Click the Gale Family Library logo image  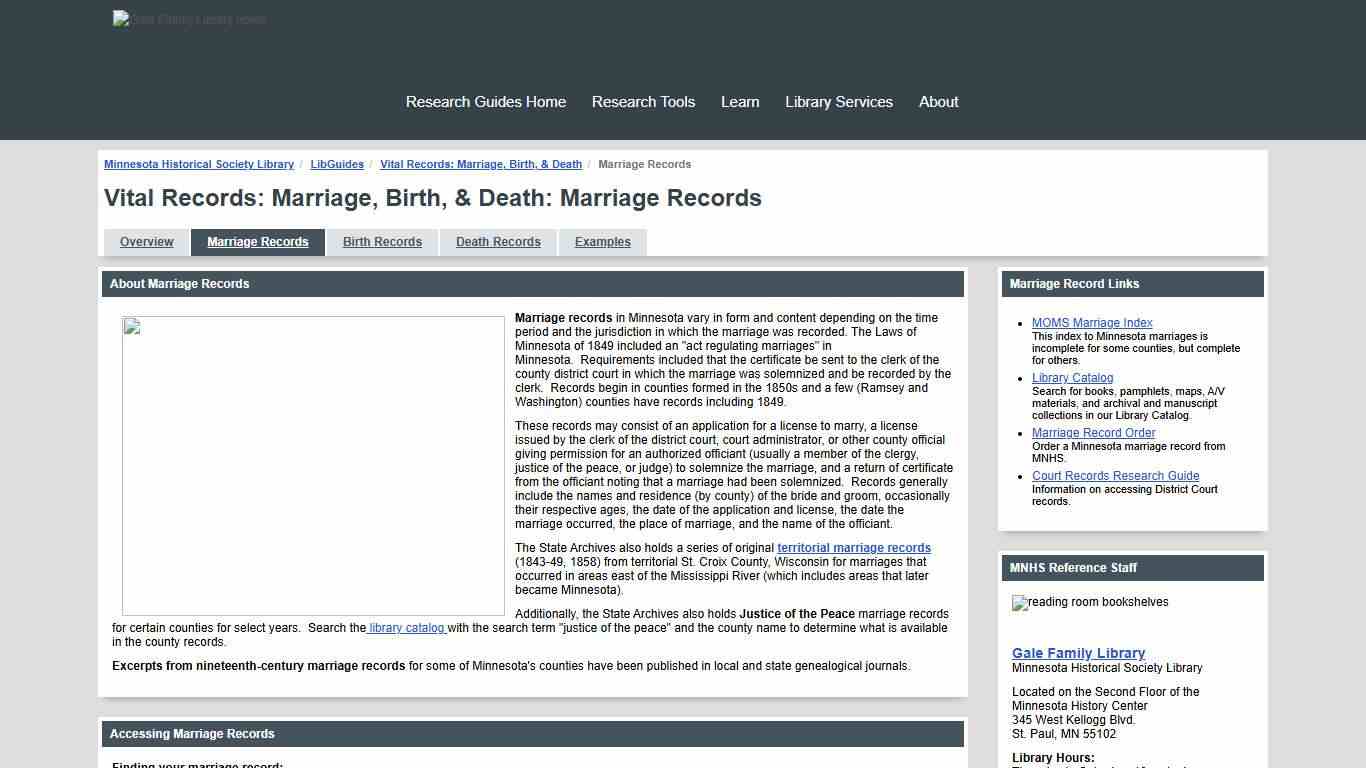coord(189,18)
